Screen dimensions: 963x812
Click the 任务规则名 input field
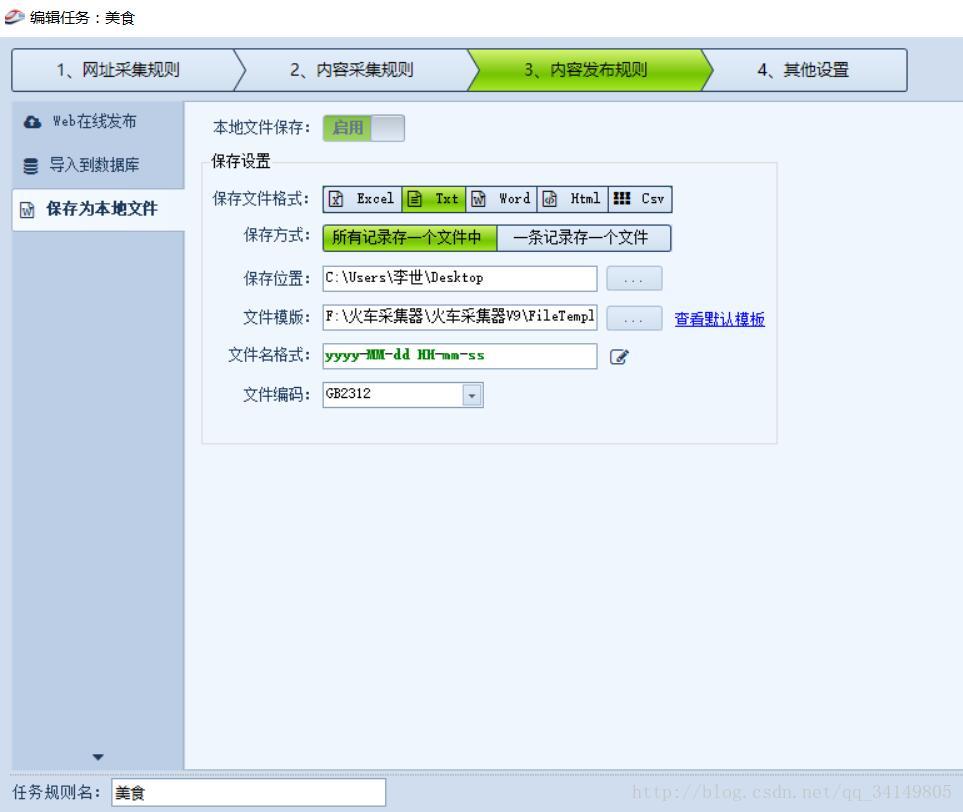[x=248, y=792]
